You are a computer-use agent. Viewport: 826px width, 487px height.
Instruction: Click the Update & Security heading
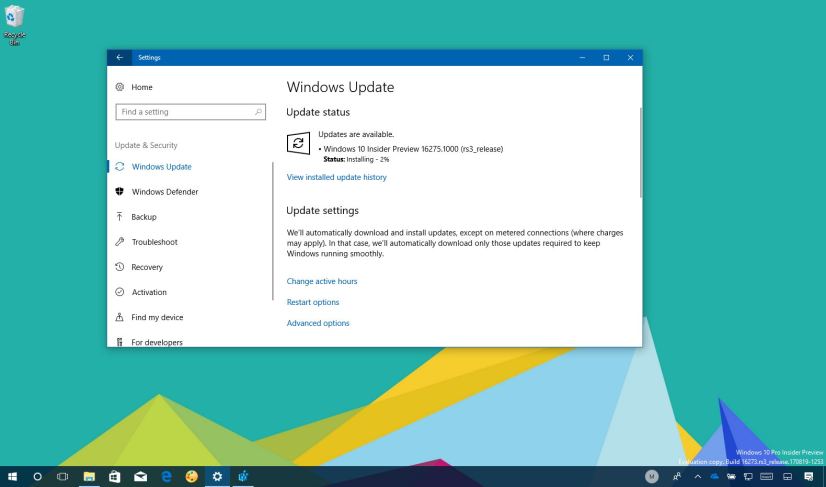[146, 145]
